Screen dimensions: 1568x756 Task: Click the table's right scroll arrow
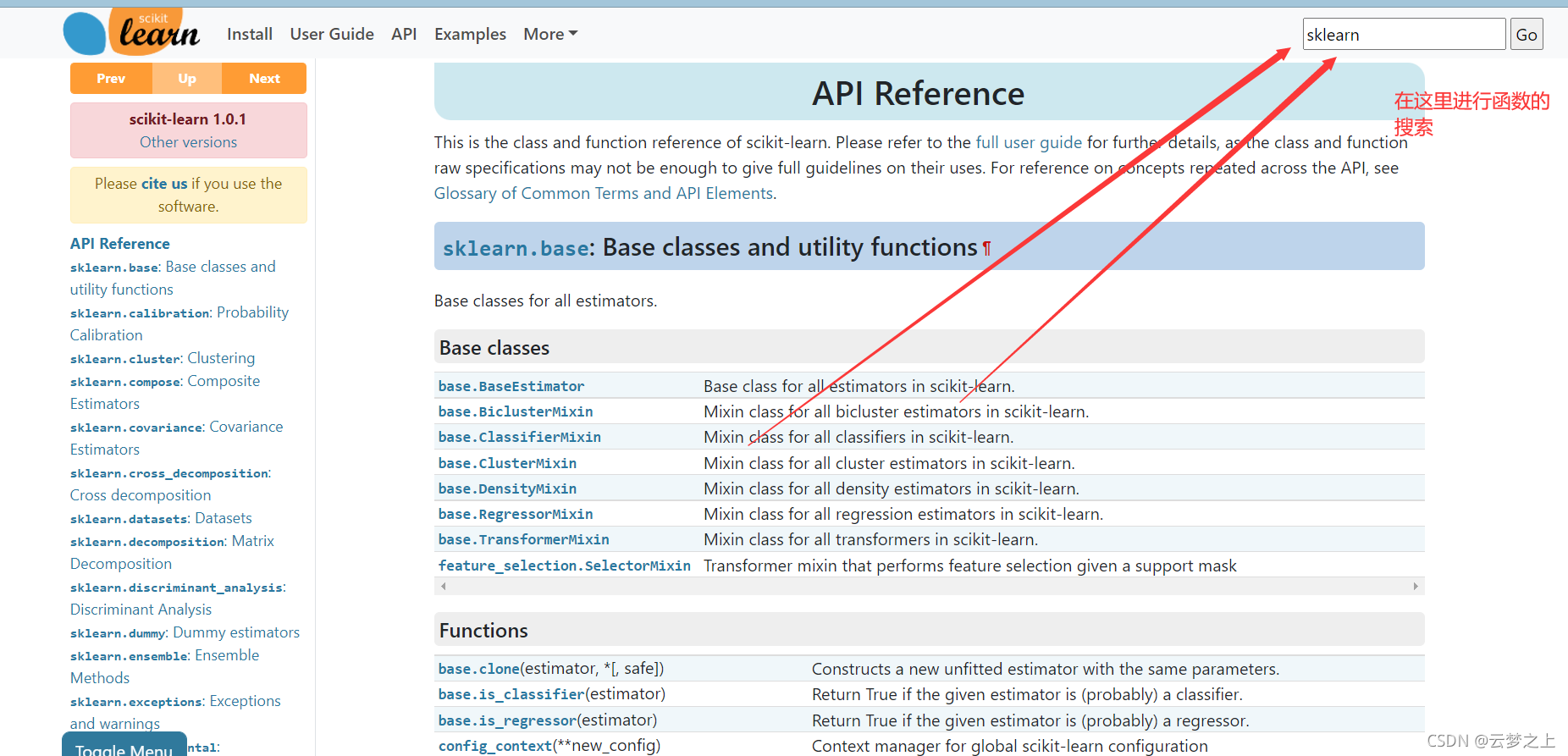click(1416, 586)
